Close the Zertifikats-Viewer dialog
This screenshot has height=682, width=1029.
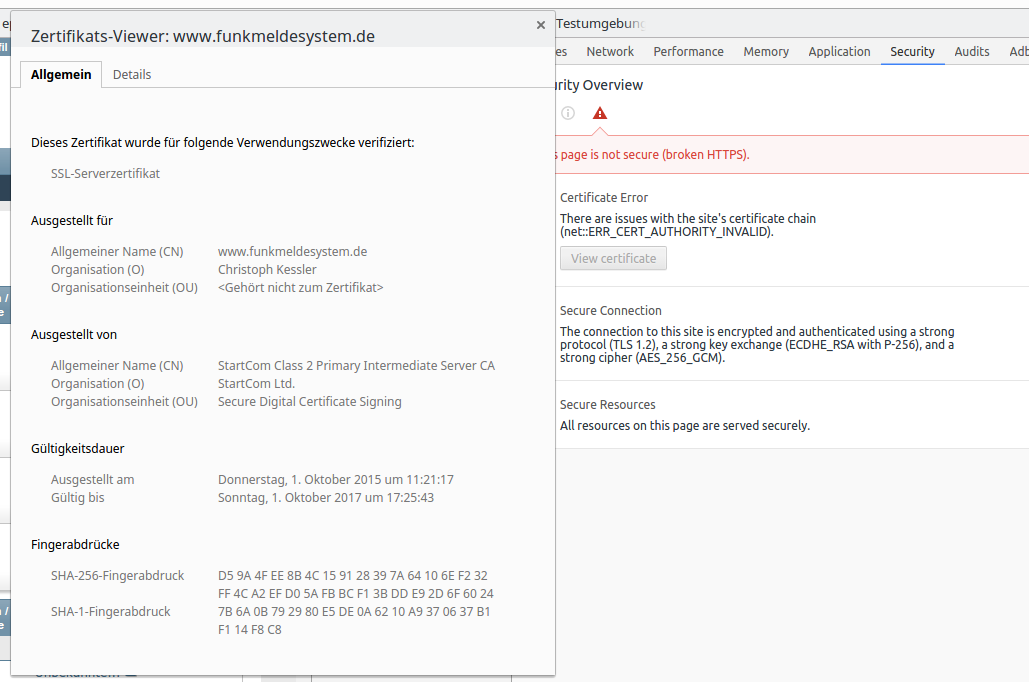[541, 25]
